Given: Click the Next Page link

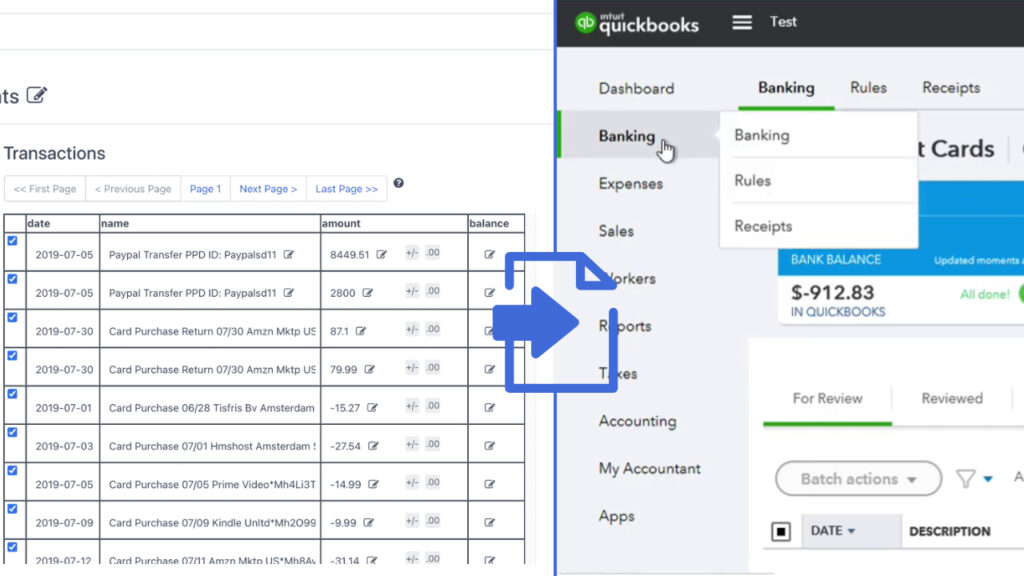Looking at the screenshot, I should coord(267,188).
